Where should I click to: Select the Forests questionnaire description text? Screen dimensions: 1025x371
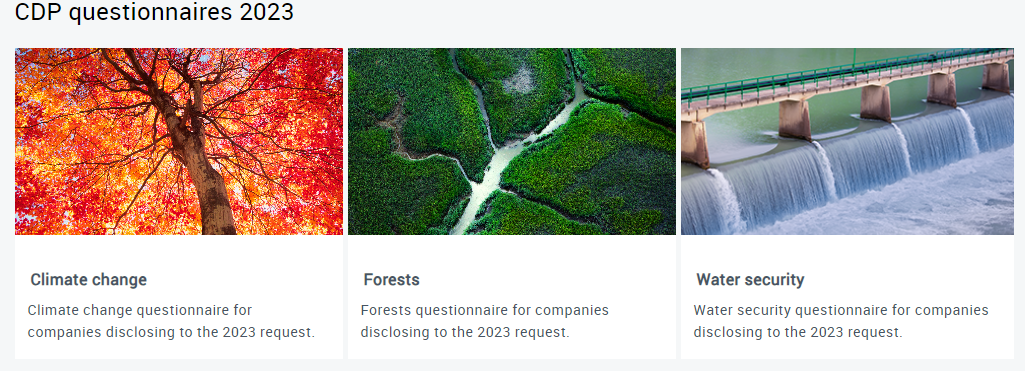pos(484,321)
